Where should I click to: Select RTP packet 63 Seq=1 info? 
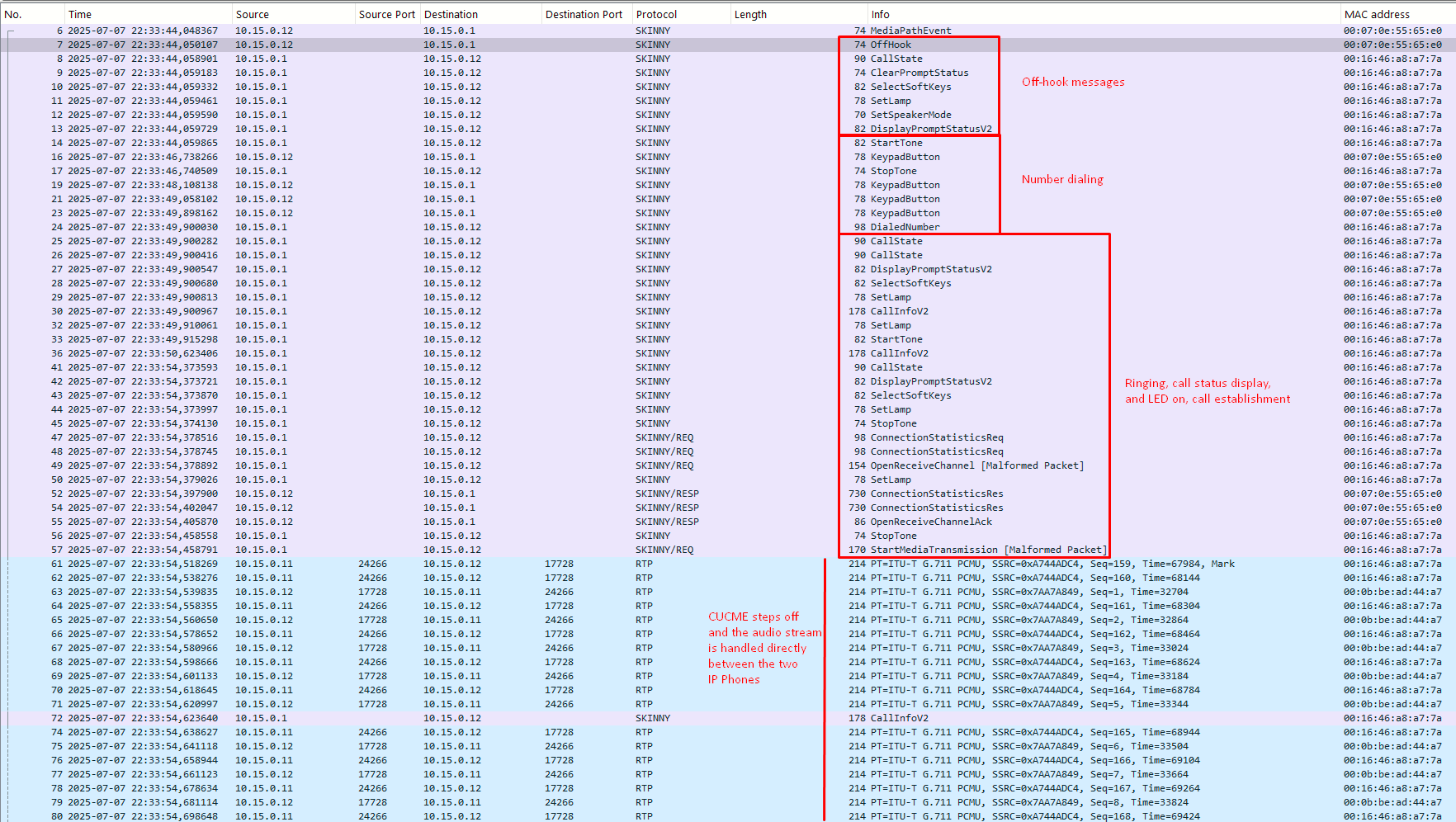point(1029,592)
